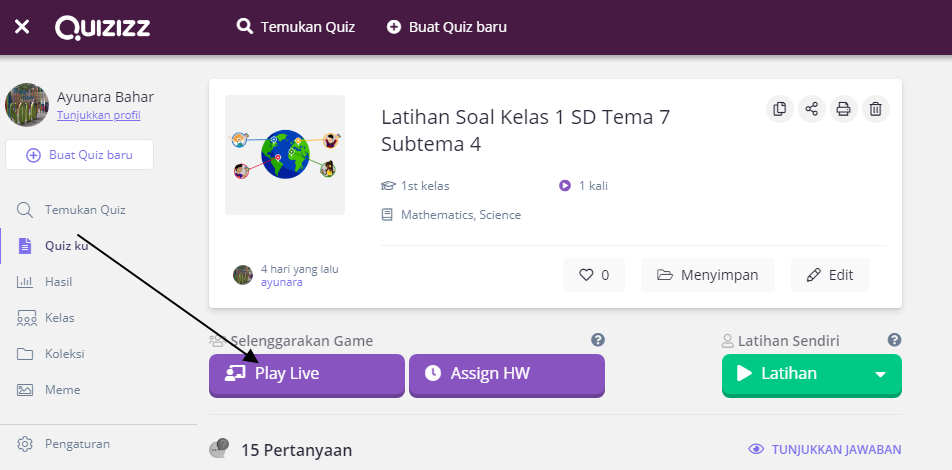Open help icon beside Latihan Sendiri
Screen dimensions: 952x470
point(894,340)
